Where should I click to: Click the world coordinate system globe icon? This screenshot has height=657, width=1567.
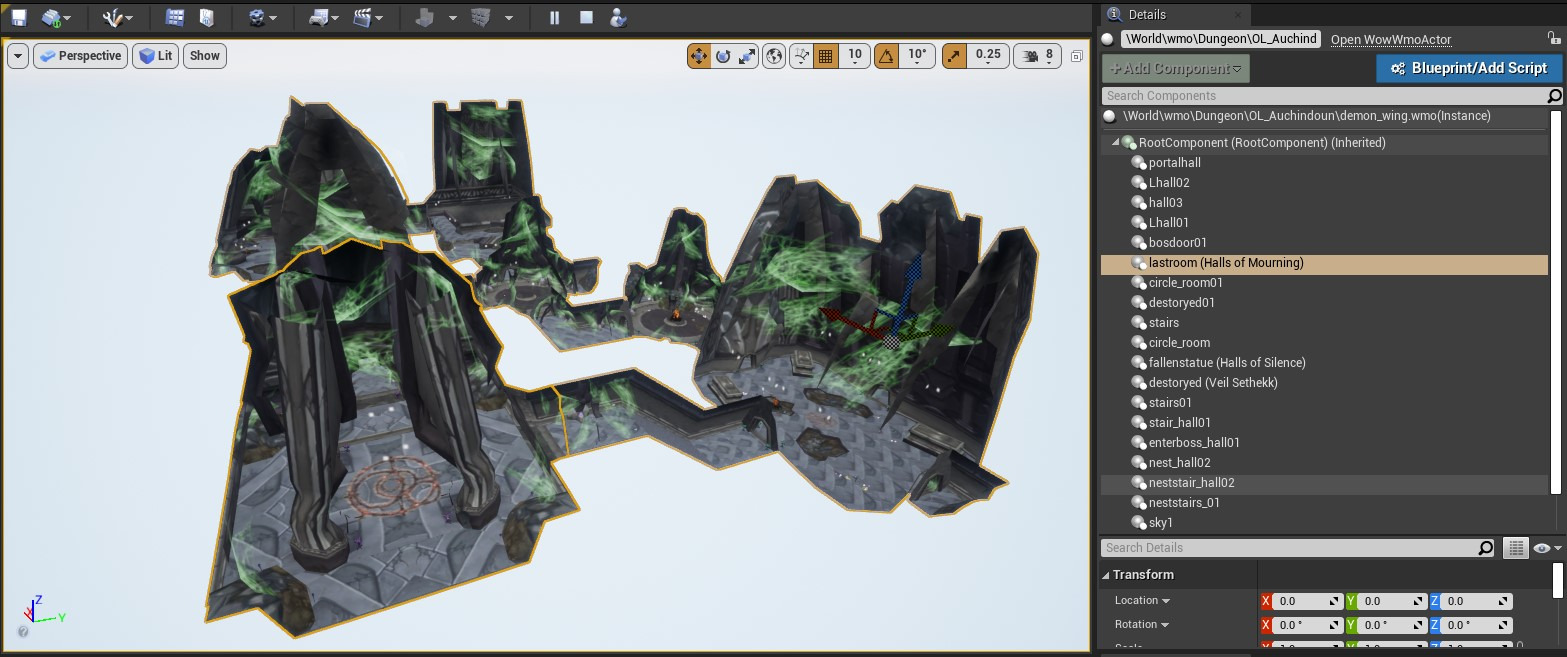774,56
